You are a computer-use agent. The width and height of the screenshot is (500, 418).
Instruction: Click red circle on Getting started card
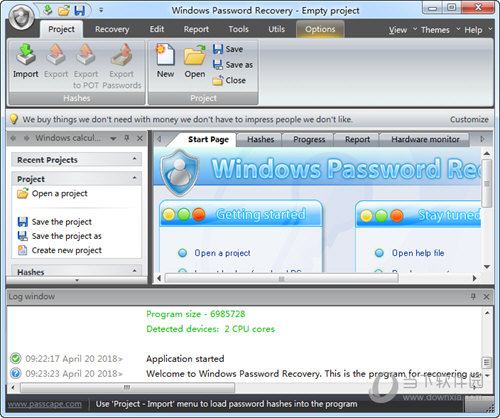199,214
